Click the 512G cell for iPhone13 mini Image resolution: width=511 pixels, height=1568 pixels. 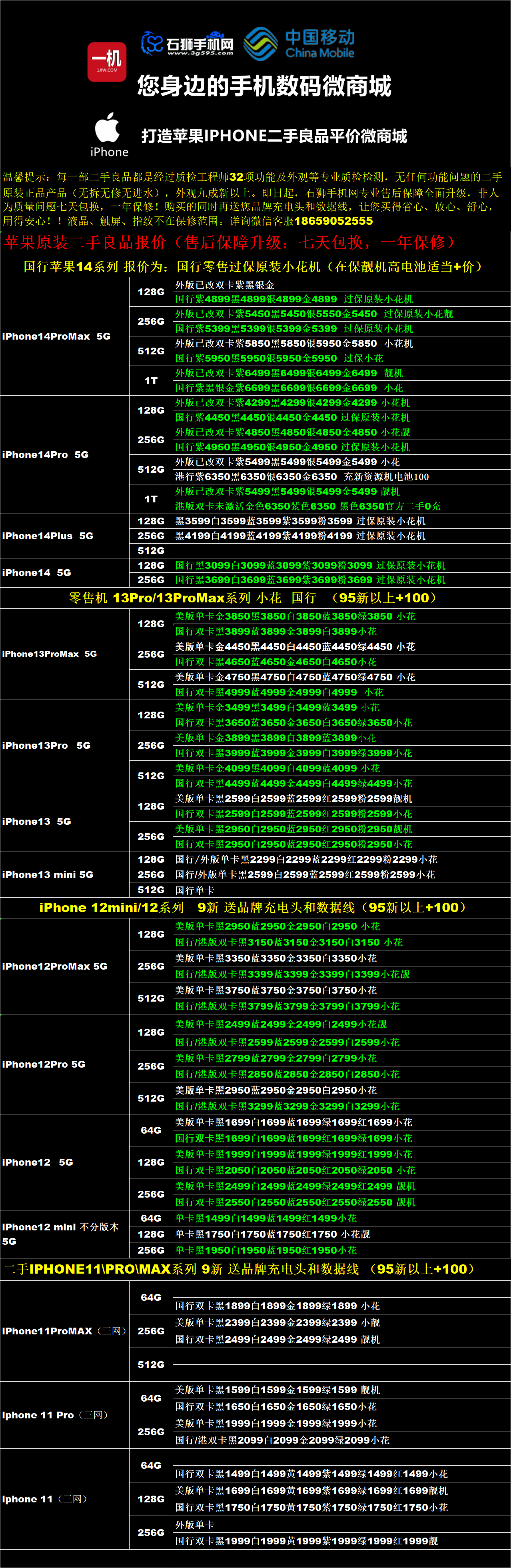pos(151,889)
